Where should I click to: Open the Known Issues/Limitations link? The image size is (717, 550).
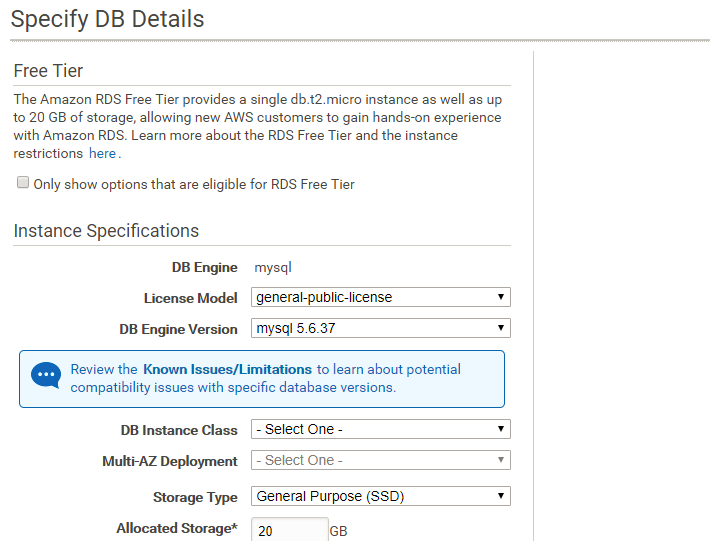(227, 370)
